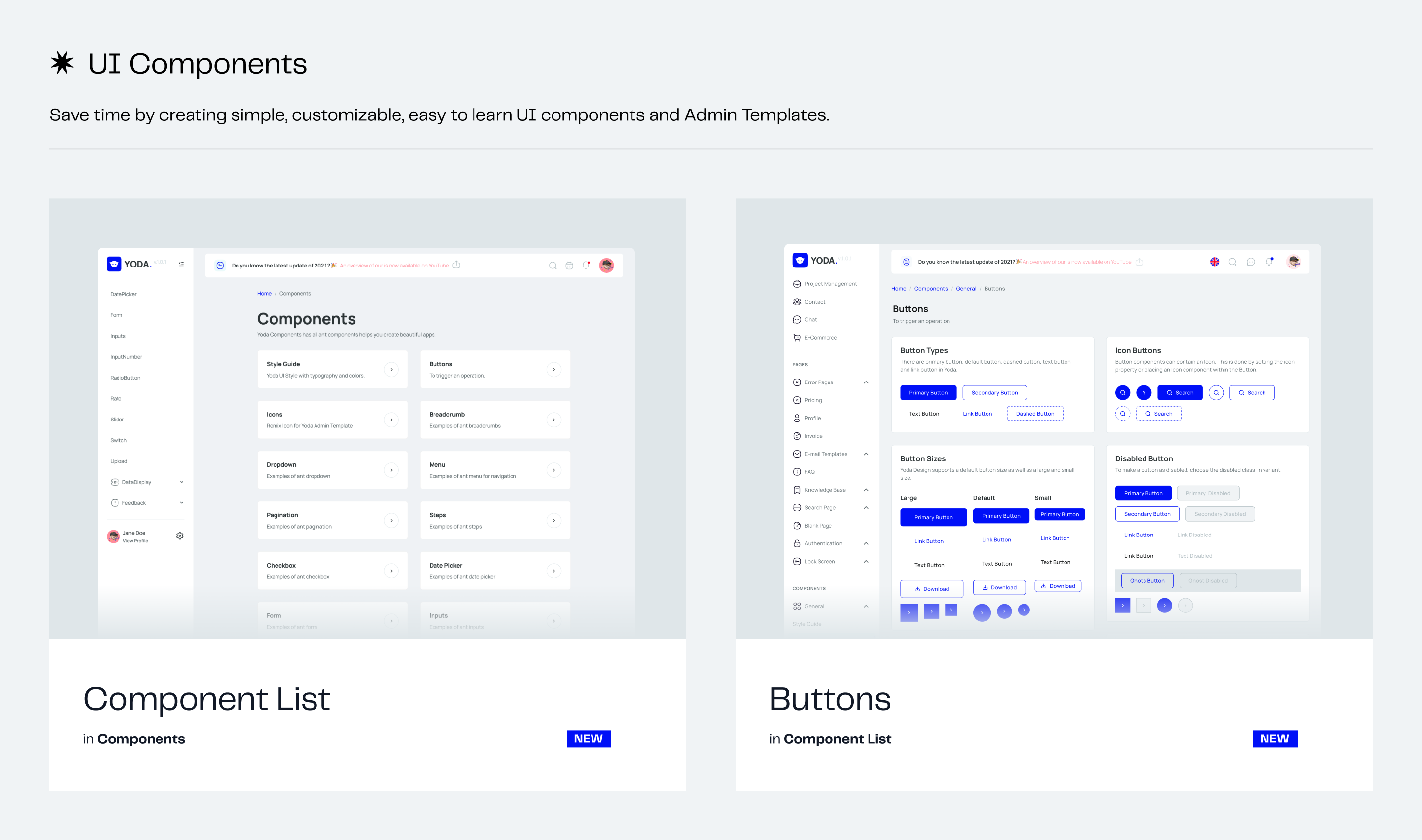Open the chat bubble icon in Buttons panel top bar
Screen dimensions: 1422x840
click(1250, 262)
